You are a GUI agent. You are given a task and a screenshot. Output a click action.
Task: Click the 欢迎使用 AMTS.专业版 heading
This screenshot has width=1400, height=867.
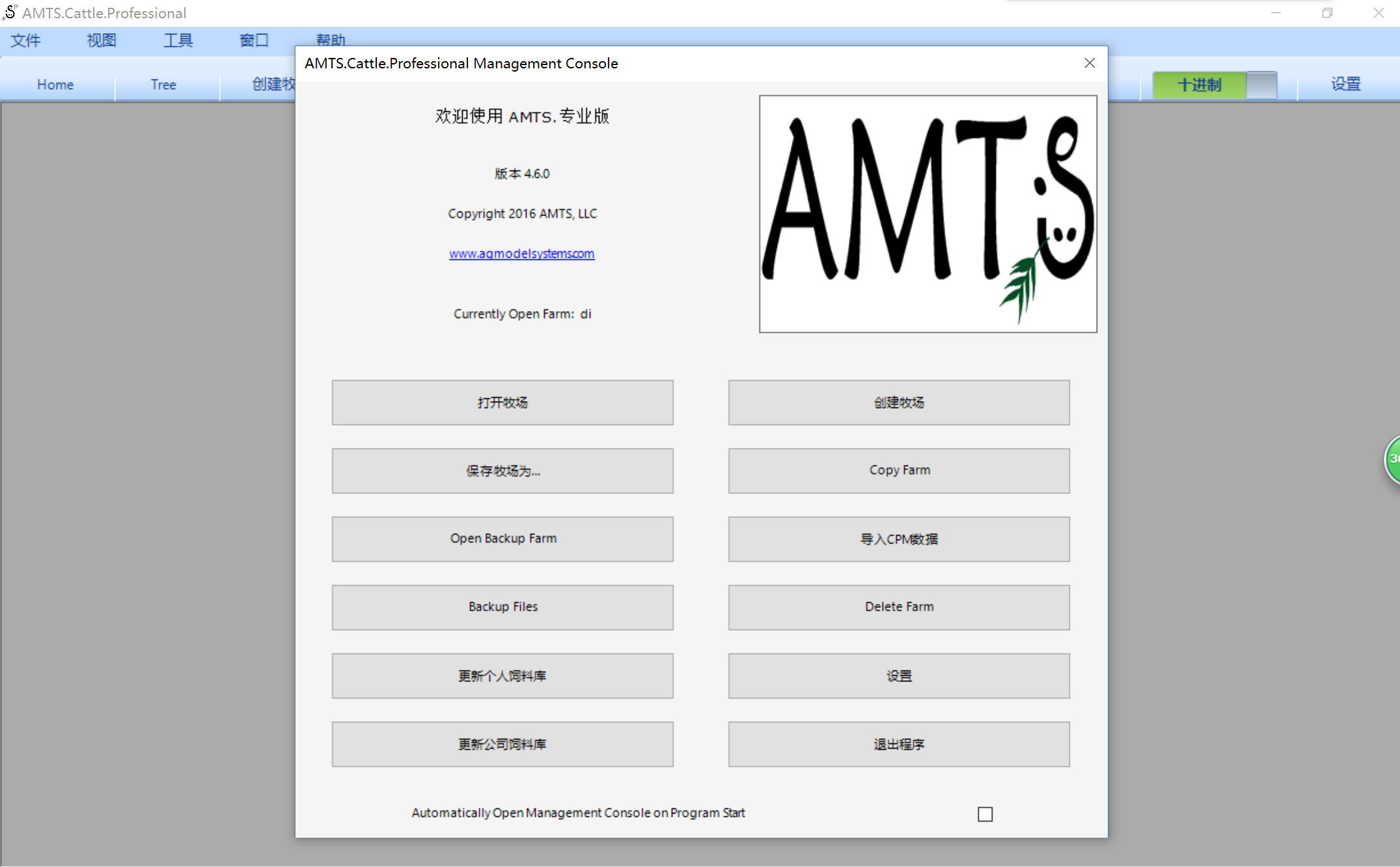click(x=522, y=117)
